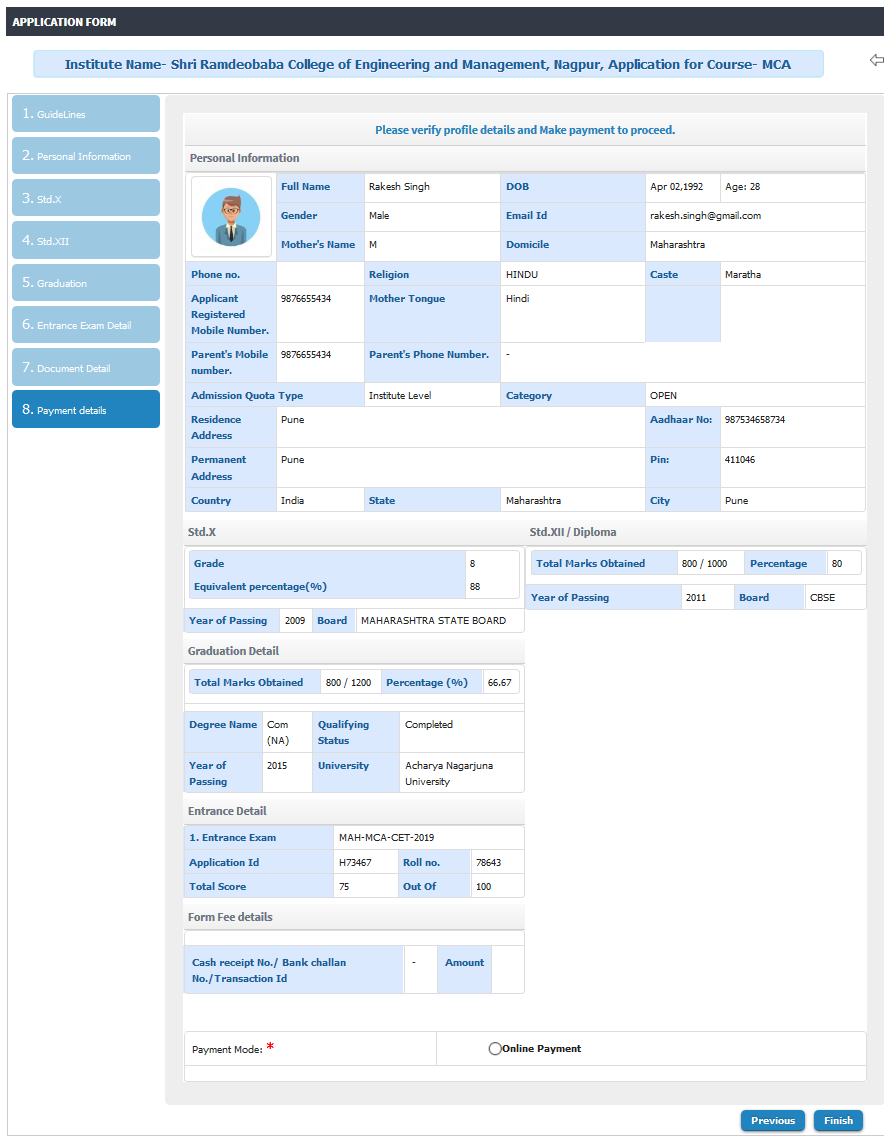The image size is (892, 1142).
Task: Click the graduation percentage 66.67
Action: [x=500, y=682]
